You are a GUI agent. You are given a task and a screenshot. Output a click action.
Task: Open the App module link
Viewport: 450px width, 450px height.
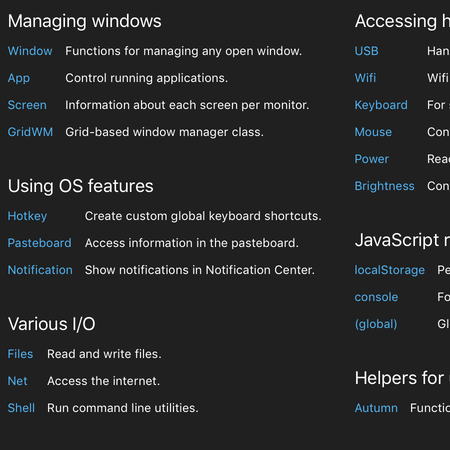point(19,78)
